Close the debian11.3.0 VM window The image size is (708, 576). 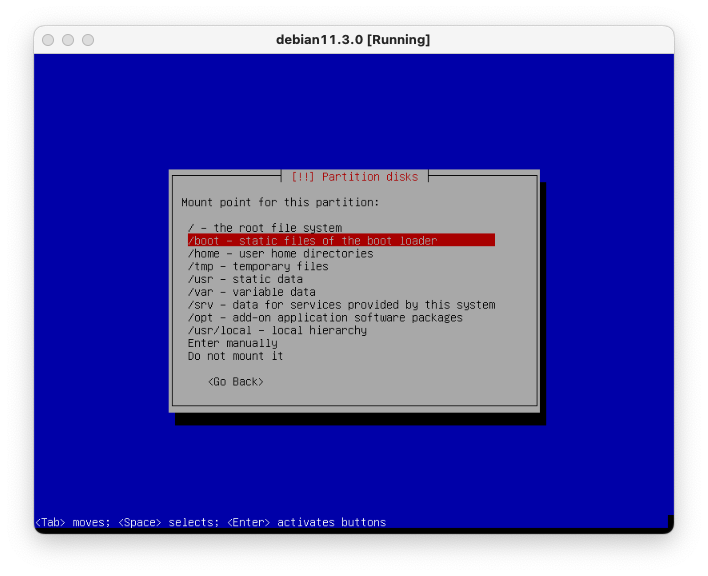click(x=48, y=40)
